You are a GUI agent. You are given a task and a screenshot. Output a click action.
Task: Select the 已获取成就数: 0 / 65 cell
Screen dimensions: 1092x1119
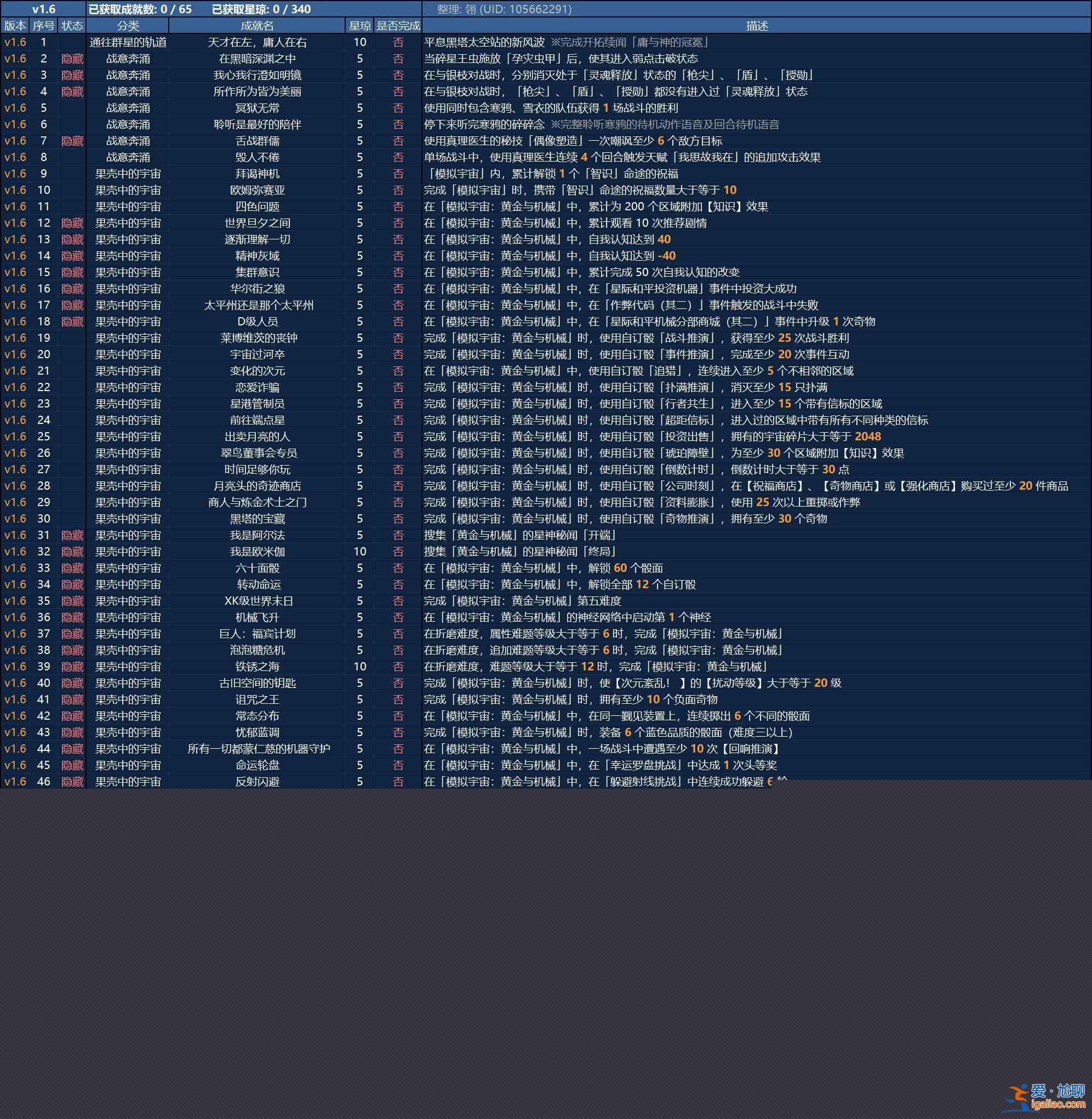point(140,9)
